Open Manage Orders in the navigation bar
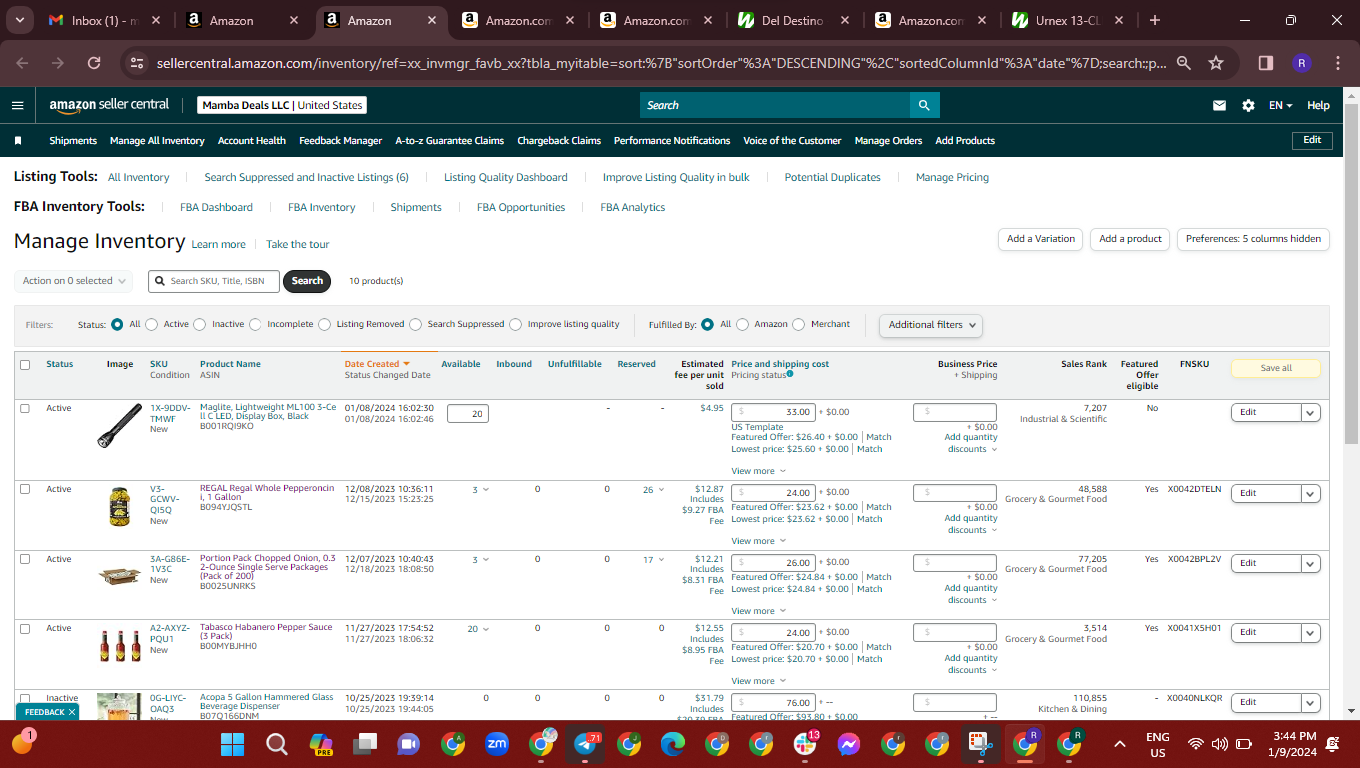This screenshot has width=1360, height=768. pos(888,141)
